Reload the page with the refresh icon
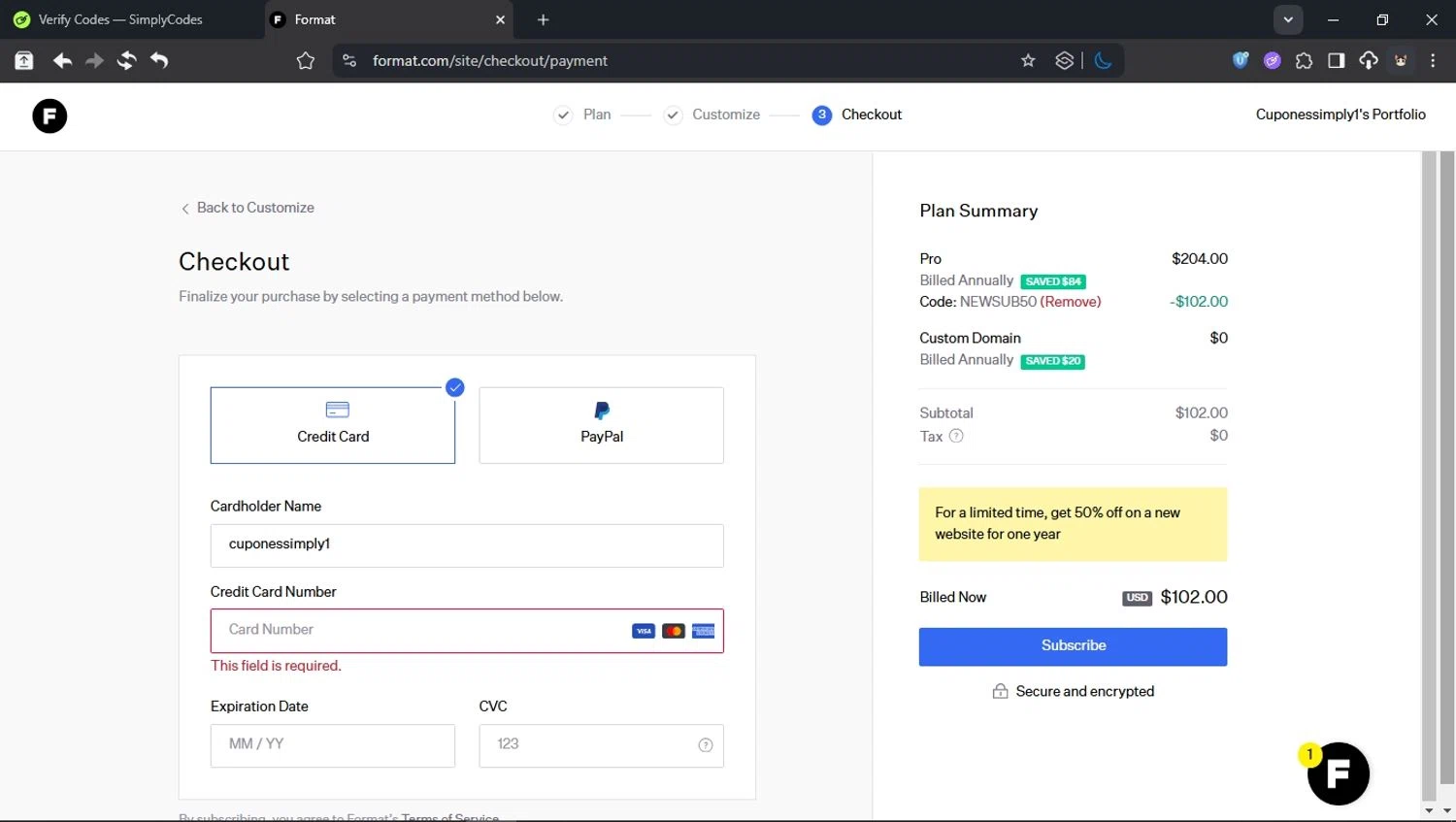1456x822 pixels. tap(126, 60)
